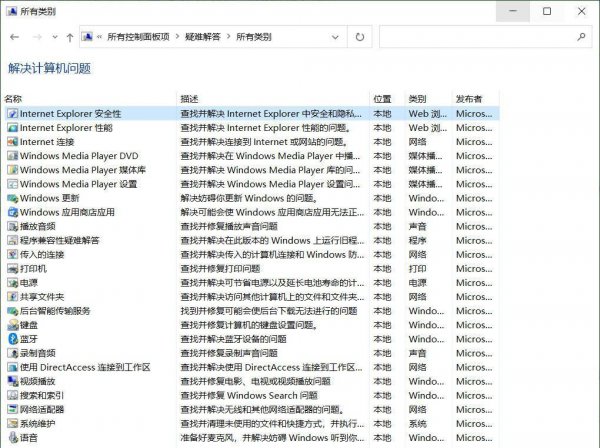600x448 pixels.
Task: Click description 查找并修复 Windows Search 问题
Action: (x=249, y=395)
